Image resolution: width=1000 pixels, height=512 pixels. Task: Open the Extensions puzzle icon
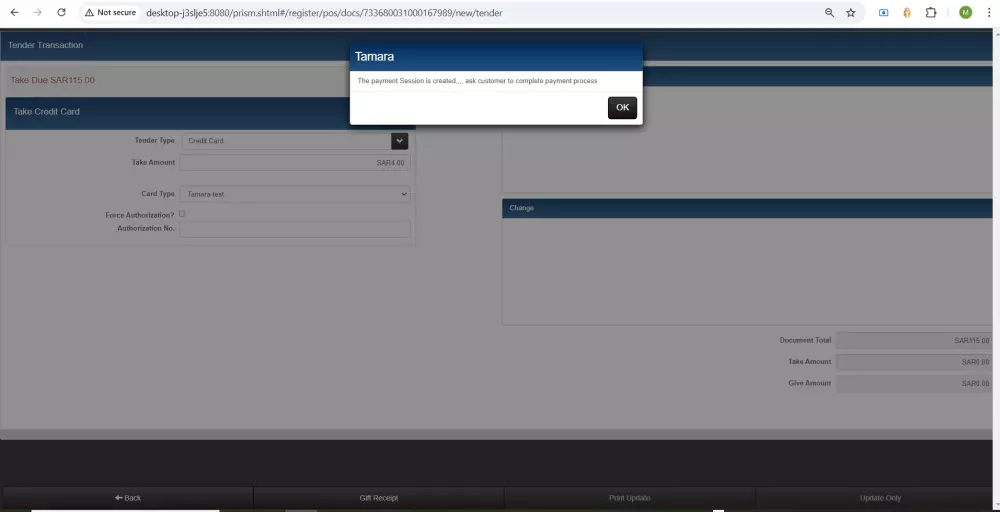point(930,13)
